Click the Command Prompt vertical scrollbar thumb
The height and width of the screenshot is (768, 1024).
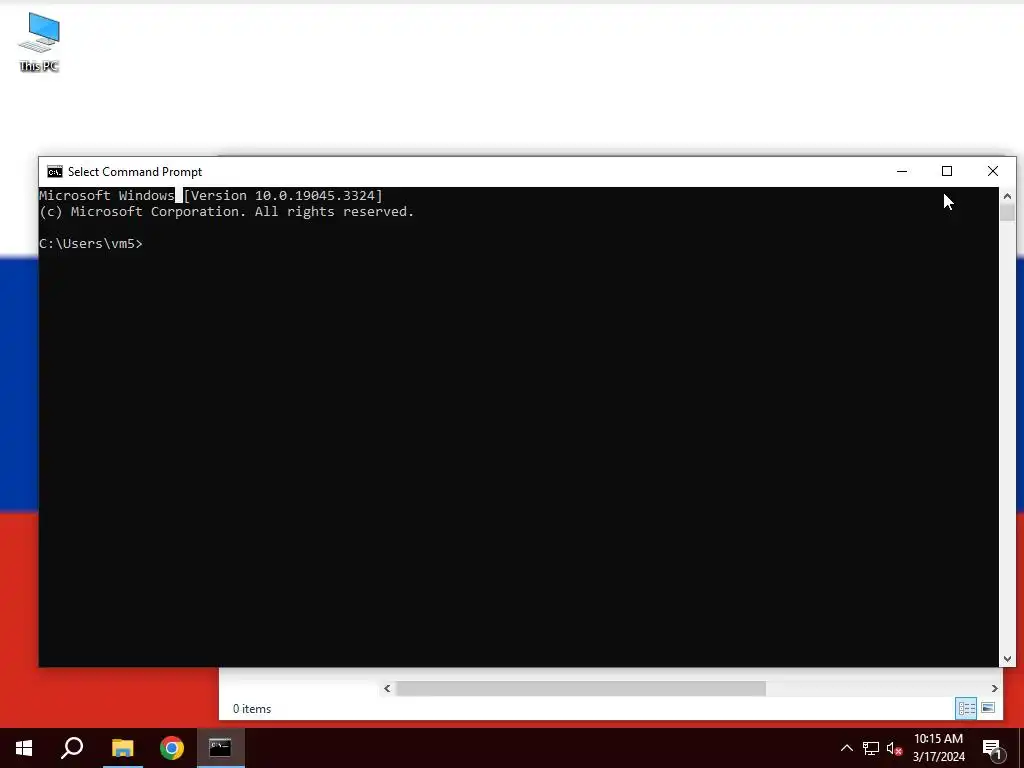(1007, 212)
